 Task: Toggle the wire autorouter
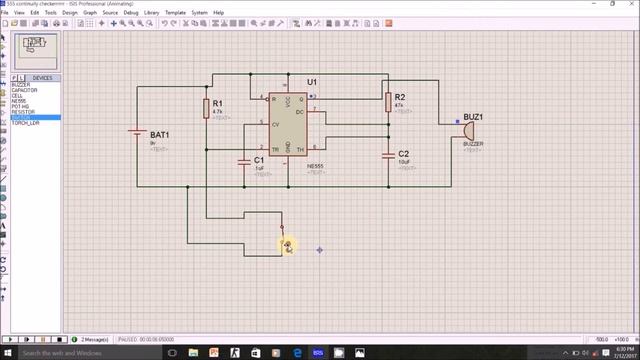pyautogui.click(x=296, y=24)
